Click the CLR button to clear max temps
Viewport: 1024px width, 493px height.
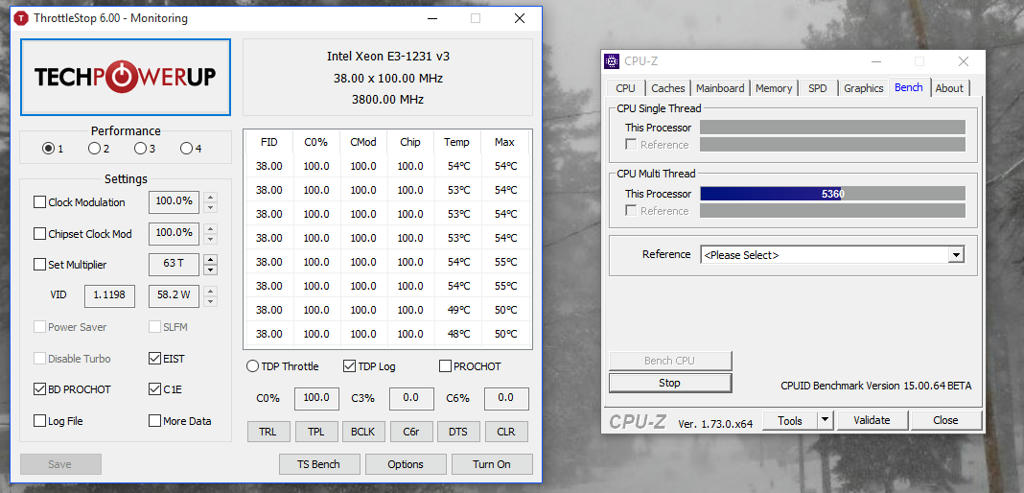tap(506, 432)
